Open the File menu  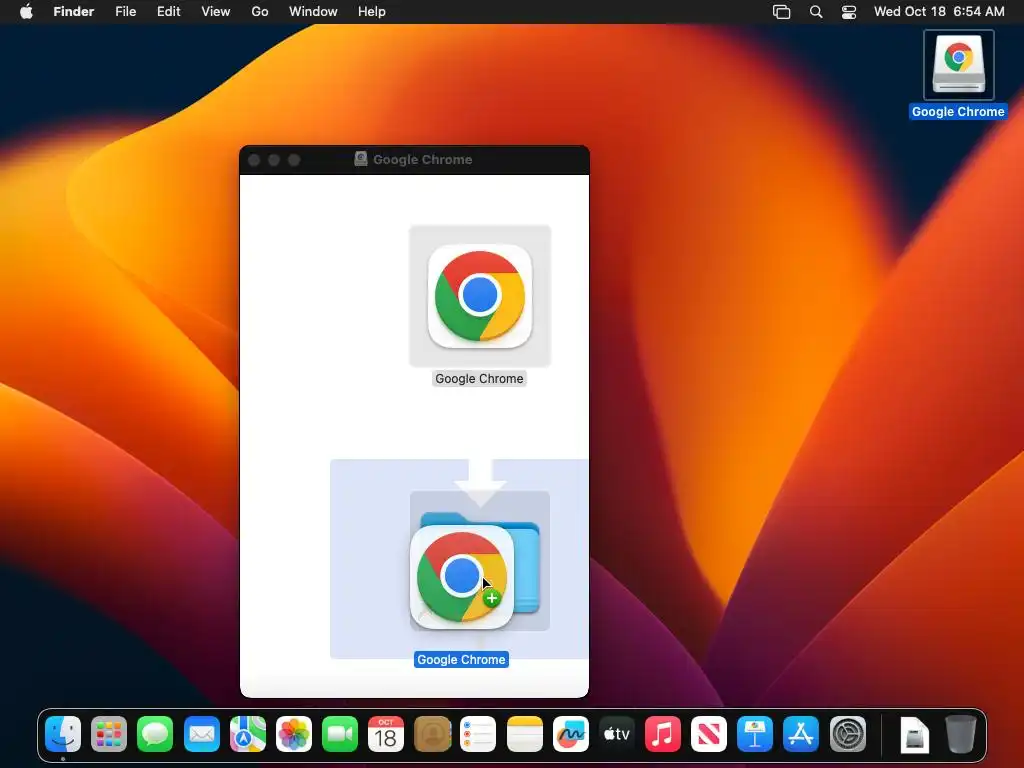tap(125, 12)
